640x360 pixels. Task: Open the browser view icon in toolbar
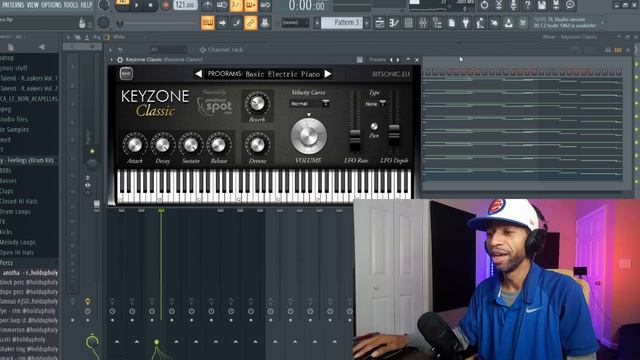(437, 23)
